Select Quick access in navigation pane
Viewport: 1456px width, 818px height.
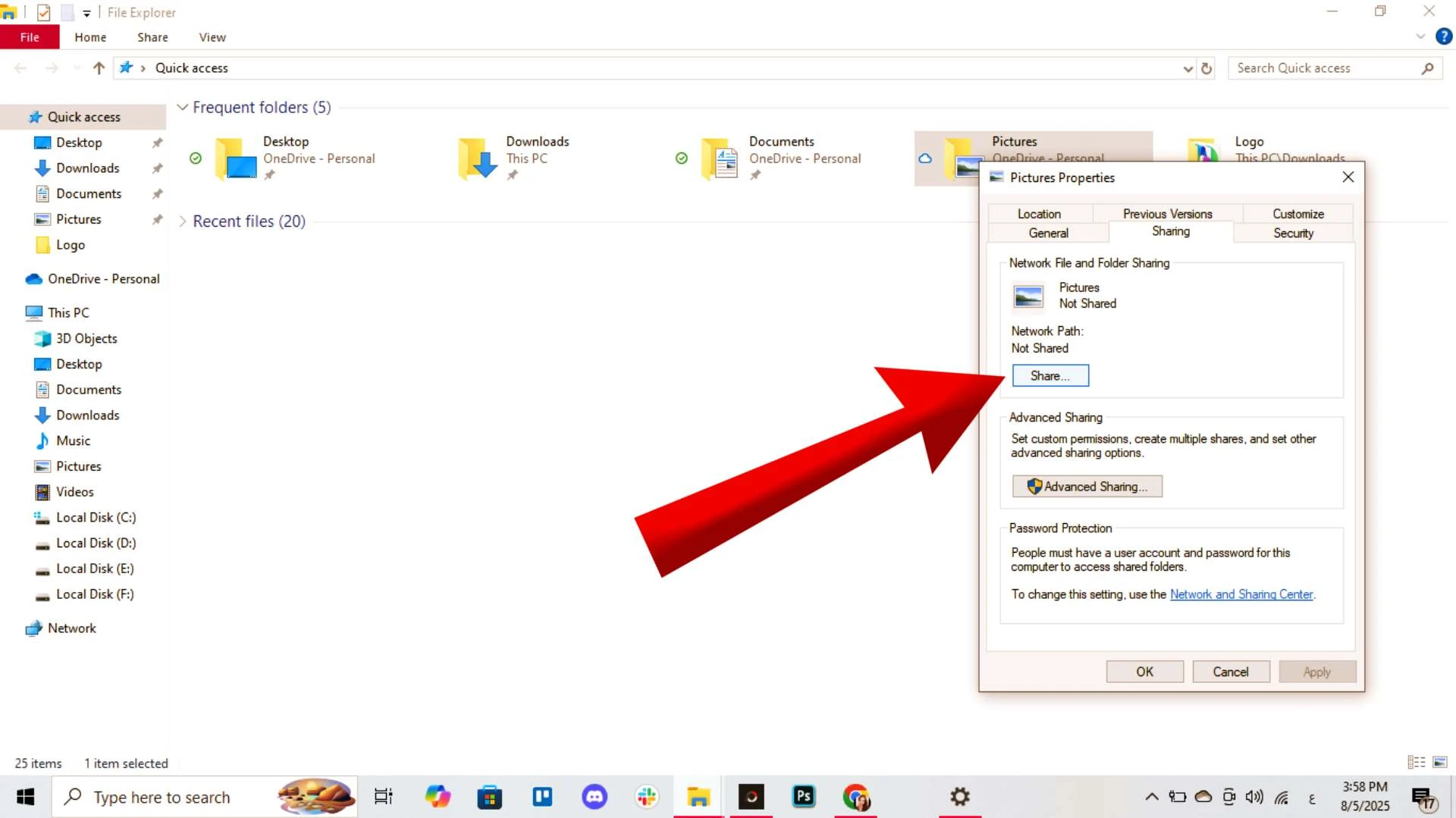[x=83, y=117]
